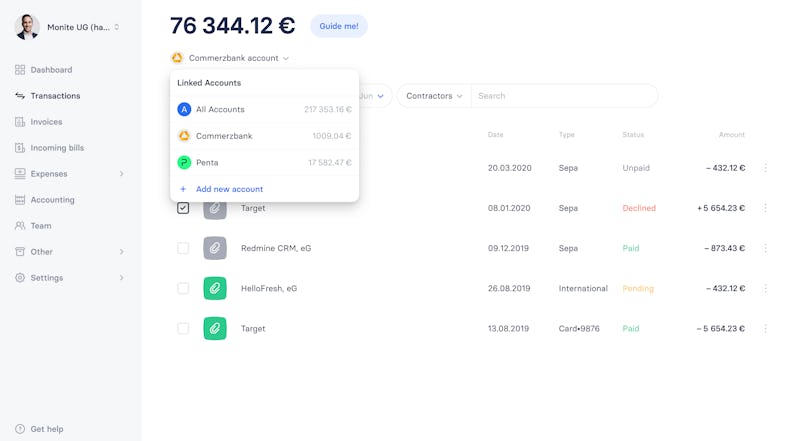The height and width of the screenshot is (441, 807).
Task: Open attachment icon for Redmine CRM
Action: click(x=215, y=248)
